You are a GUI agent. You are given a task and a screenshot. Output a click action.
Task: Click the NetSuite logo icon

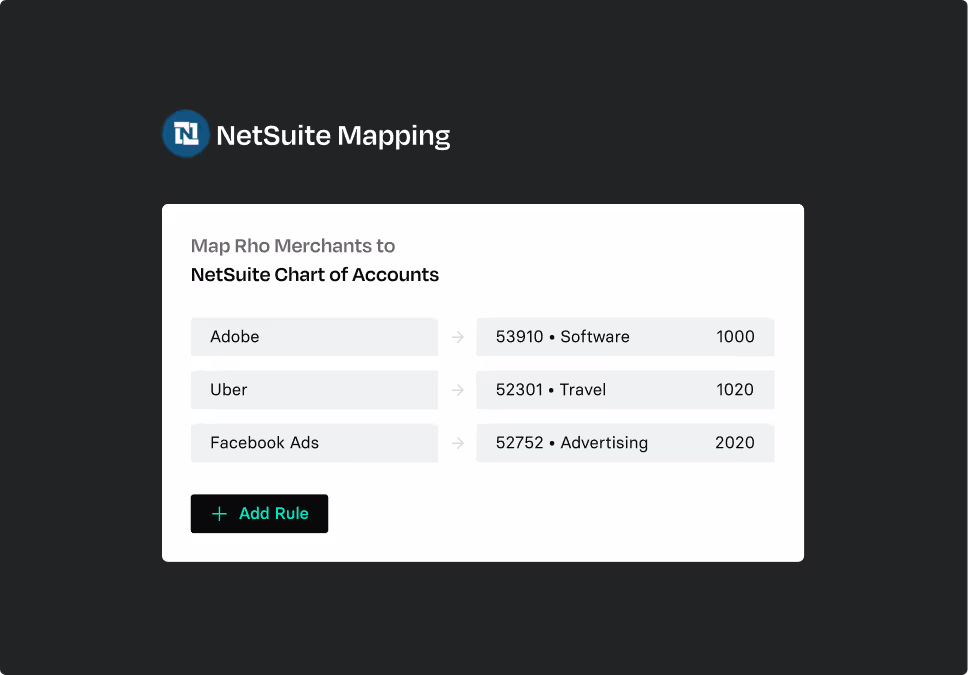click(x=186, y=134)
